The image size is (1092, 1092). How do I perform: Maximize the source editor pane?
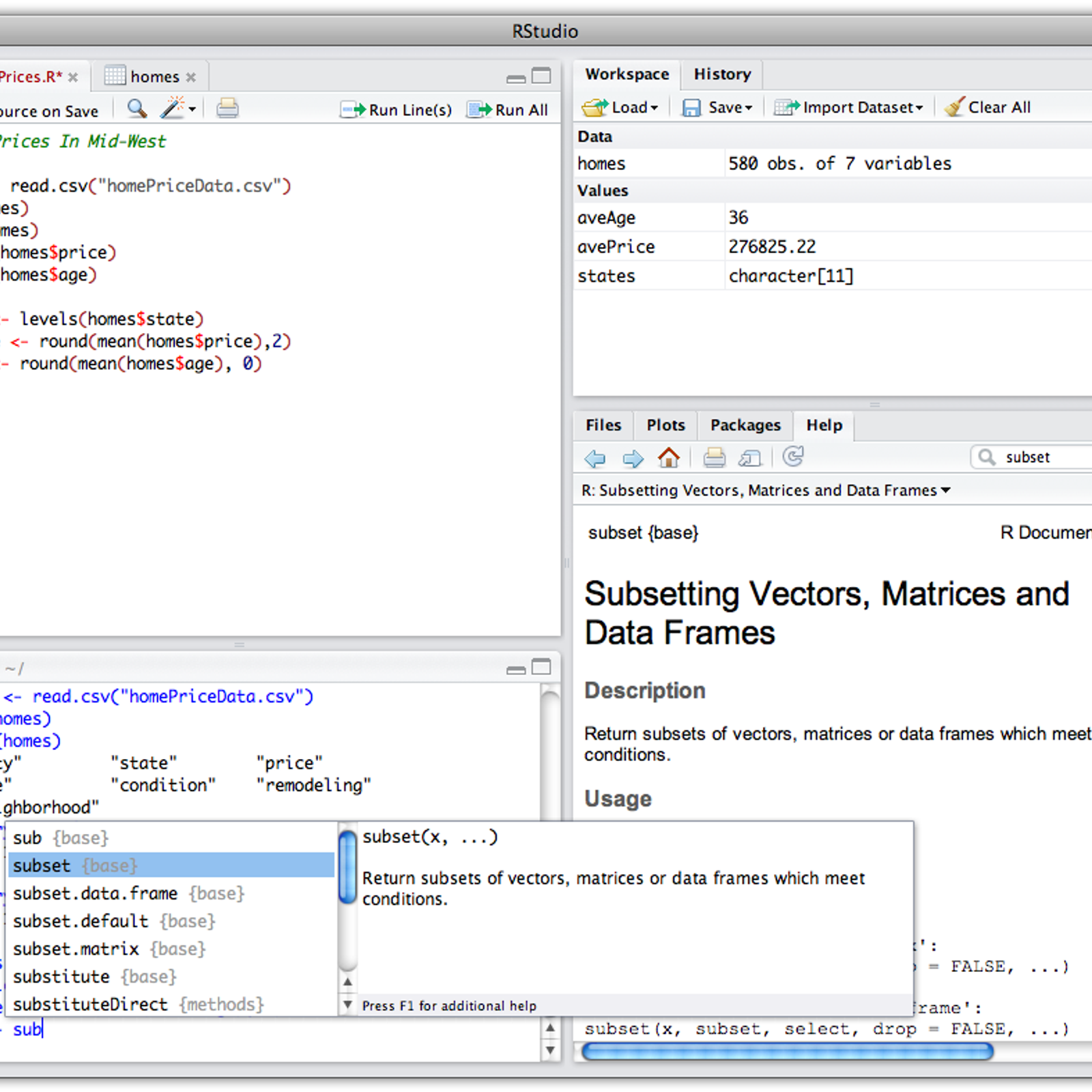pyautogui.click(x=541, y=76)
